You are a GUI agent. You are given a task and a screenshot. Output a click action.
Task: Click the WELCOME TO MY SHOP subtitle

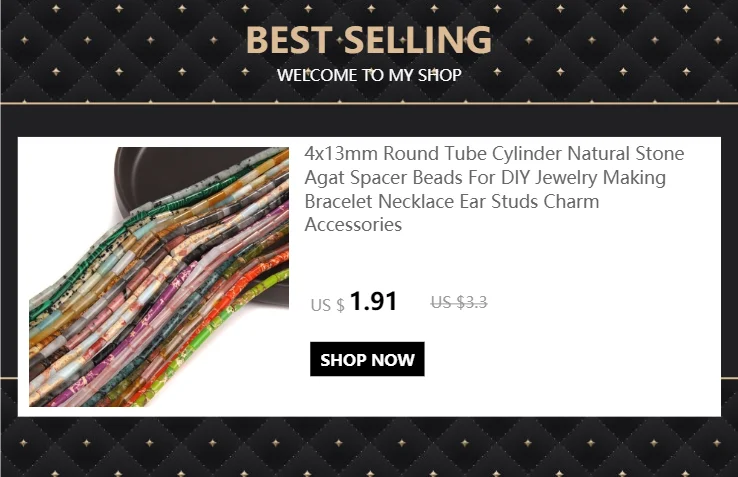369,75
